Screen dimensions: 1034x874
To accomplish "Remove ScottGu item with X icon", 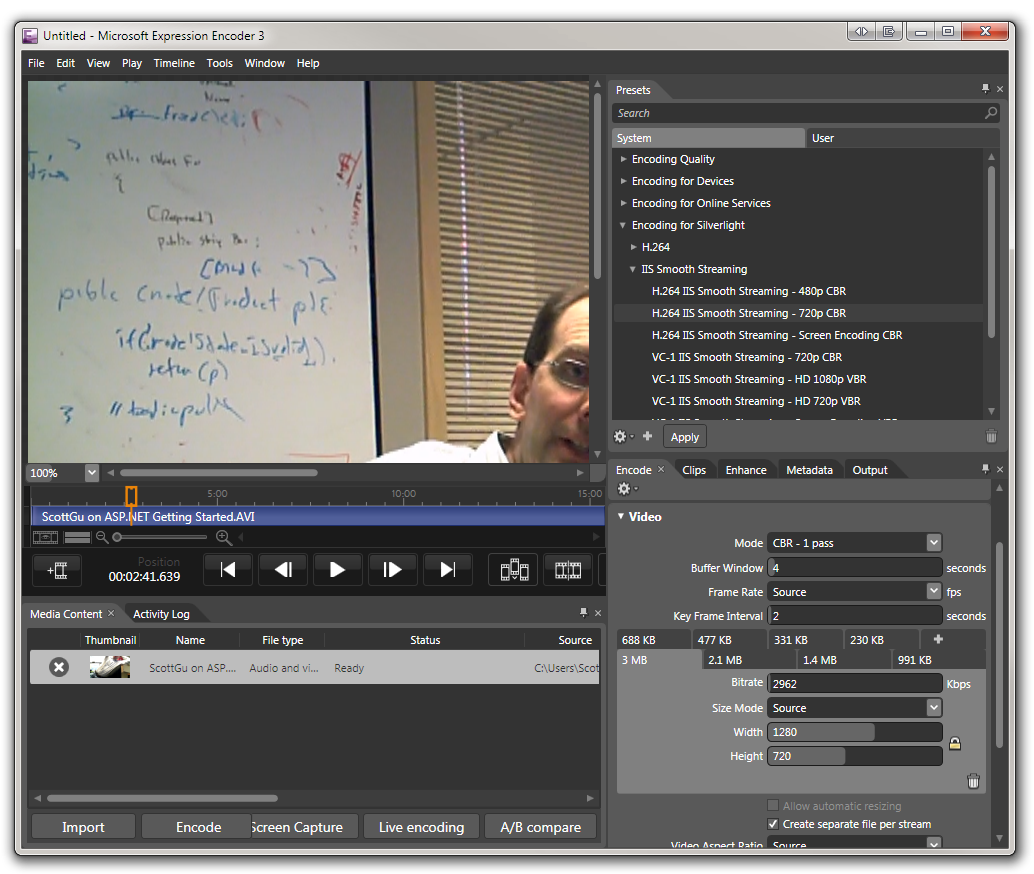I will [59, 668].
